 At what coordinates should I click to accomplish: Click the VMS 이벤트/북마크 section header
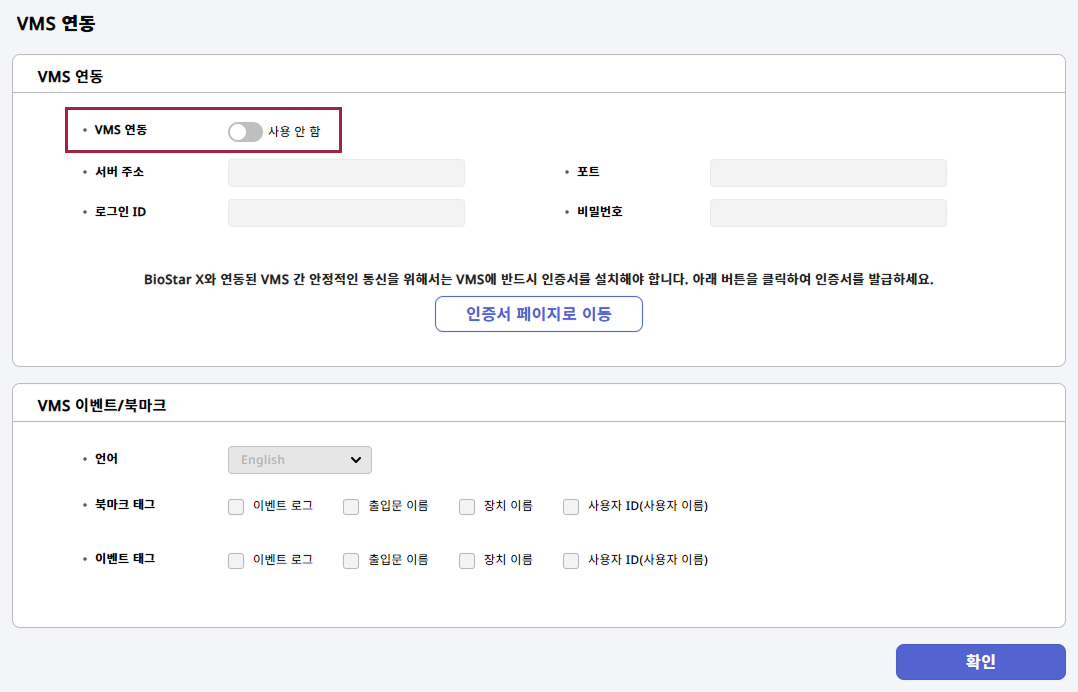click(101, 405)
